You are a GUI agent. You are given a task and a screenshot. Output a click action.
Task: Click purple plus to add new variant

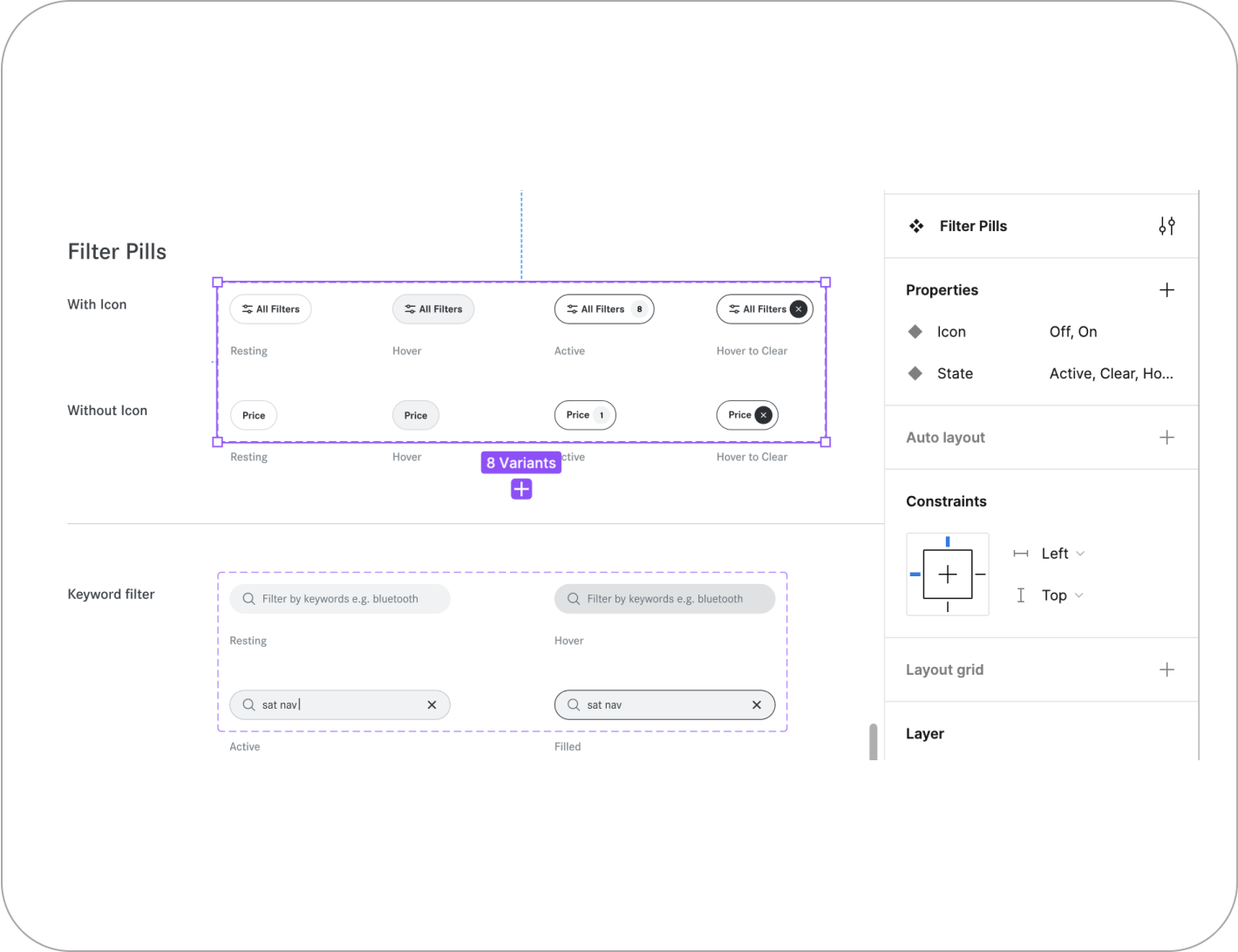(x=521, y=489)
